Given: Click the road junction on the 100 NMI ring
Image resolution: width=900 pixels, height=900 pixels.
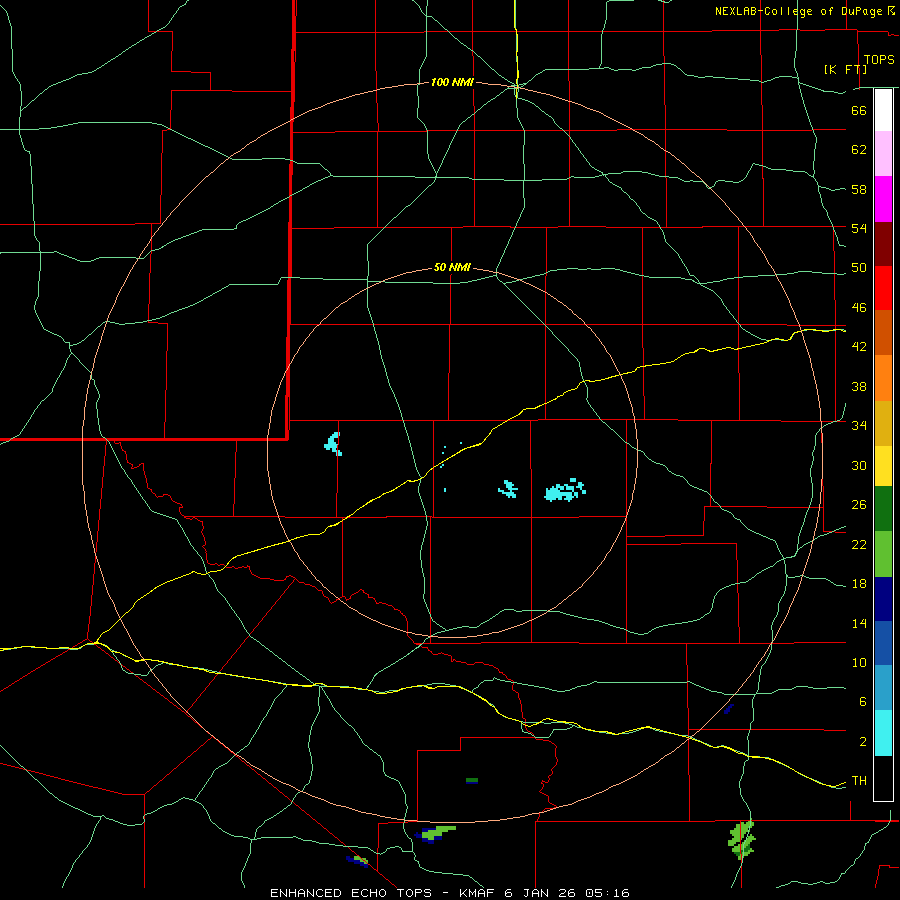Looking at the screenshot, I should tap(515, 88).
